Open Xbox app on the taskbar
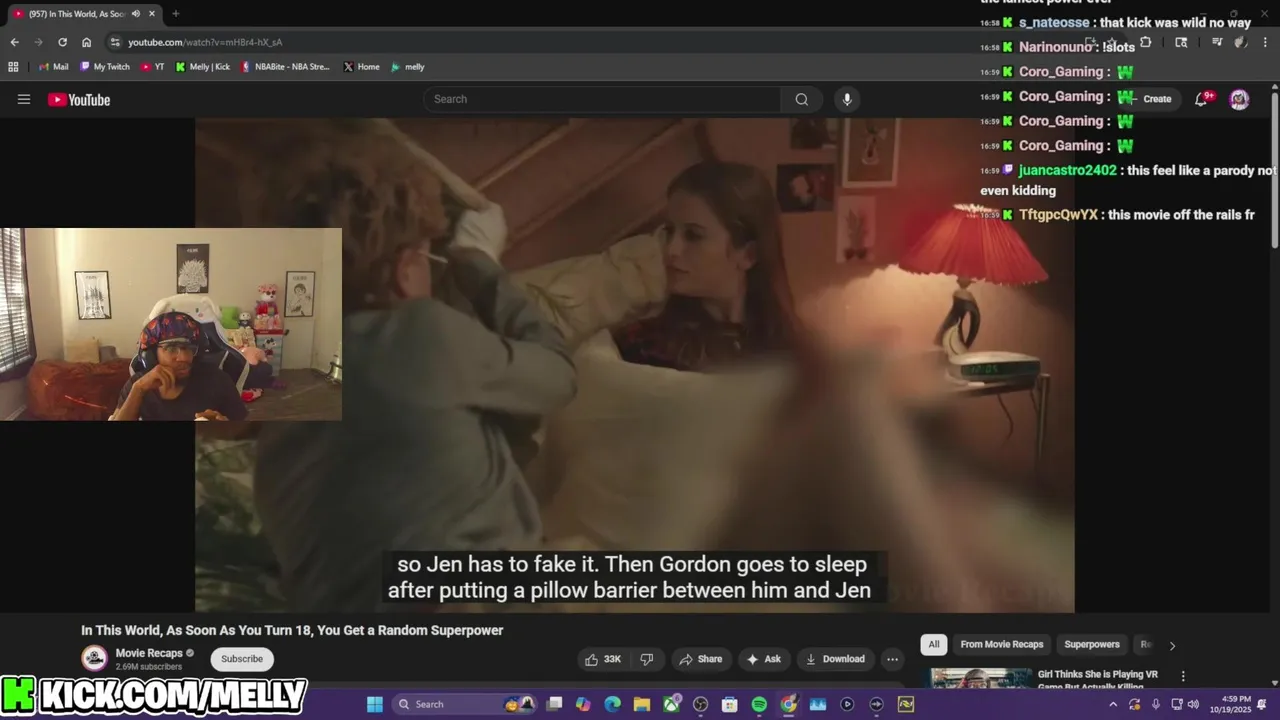Viewport: 1280px width, 720px height. click(x=671, y=704)
